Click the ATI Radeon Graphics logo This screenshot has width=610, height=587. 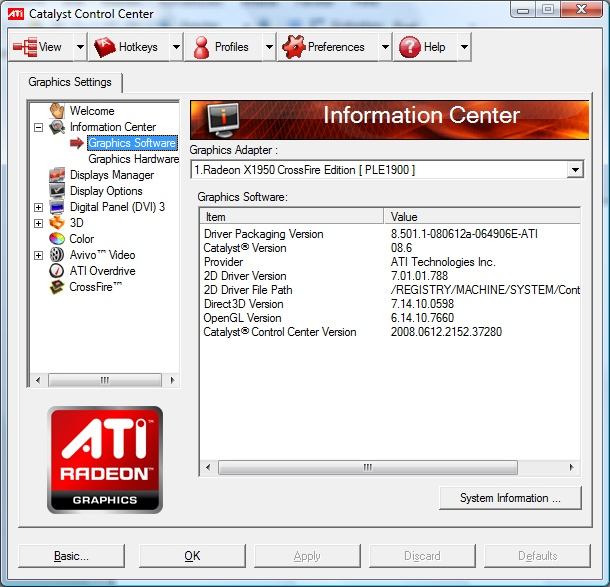(x=105, y=460)
